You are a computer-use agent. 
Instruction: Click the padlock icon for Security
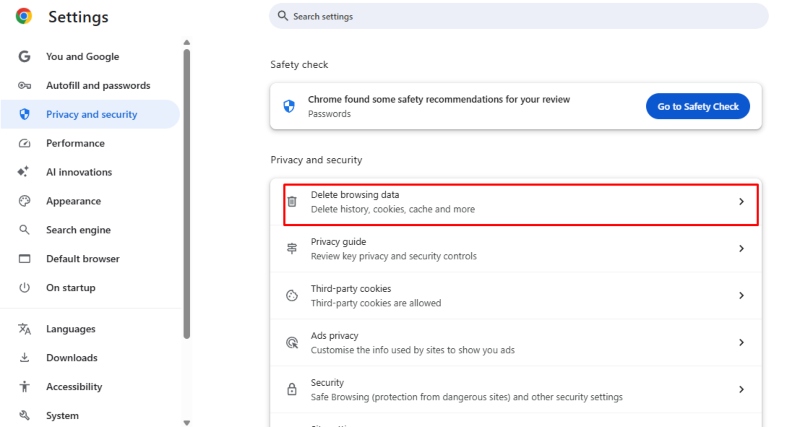pos(292,389)
